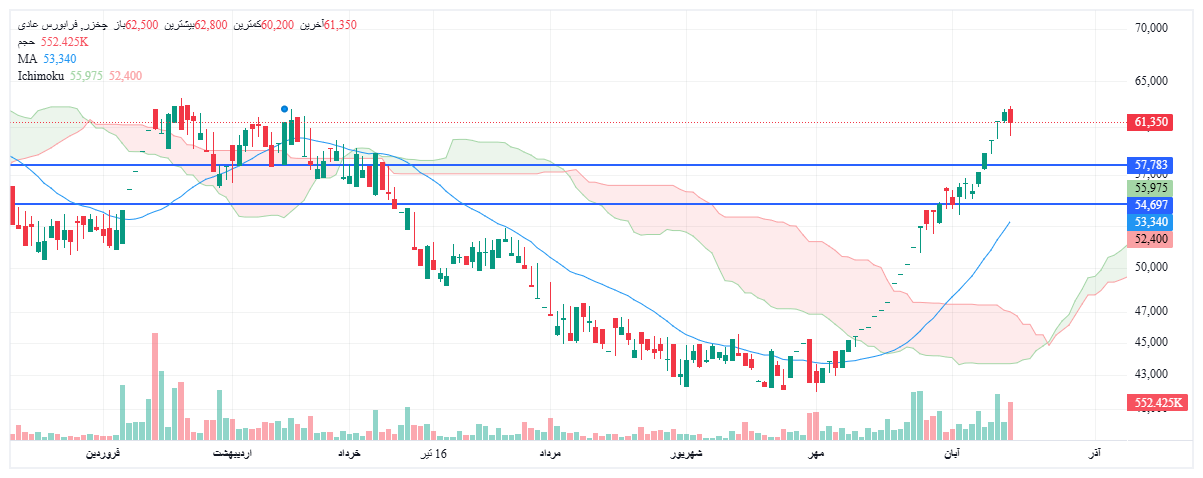This screenshot has width=1203, height=478.
Task: Select the Ichimoku indicator legend label
Action: pyautogui.click(x=40, y=75)
